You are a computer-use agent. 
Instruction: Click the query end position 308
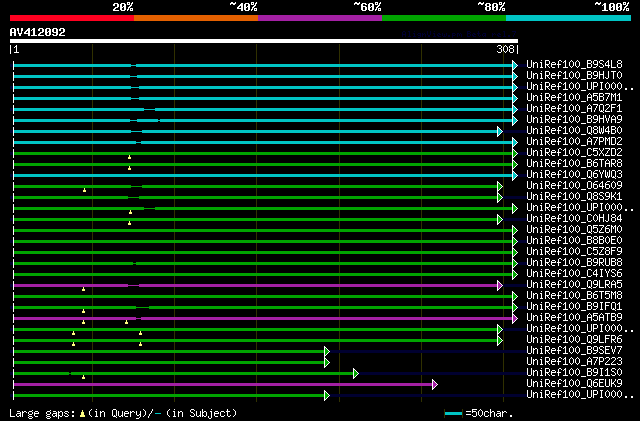click(505, 49)
